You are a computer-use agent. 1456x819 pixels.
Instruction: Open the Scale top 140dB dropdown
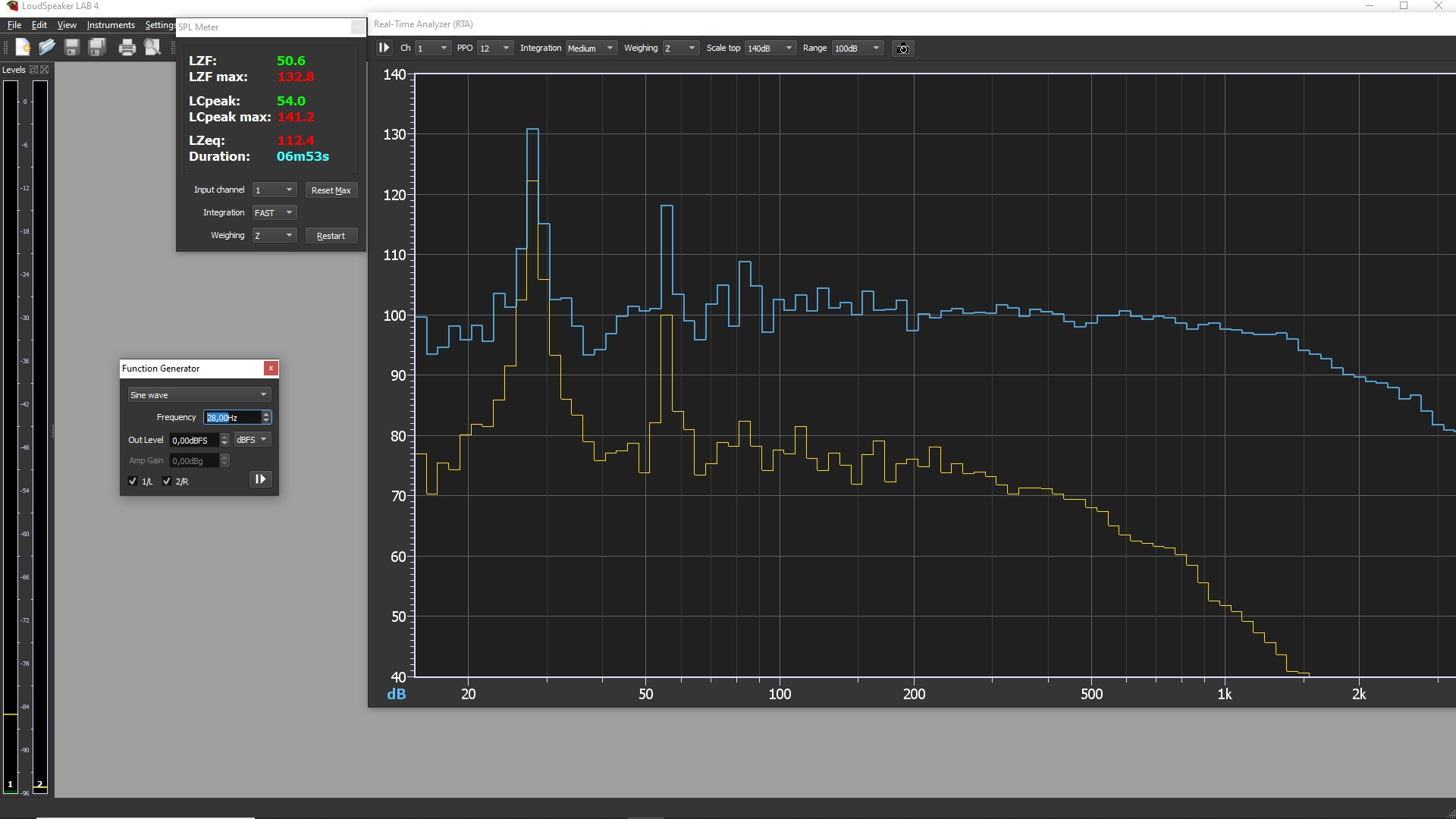tap(770, 49)
